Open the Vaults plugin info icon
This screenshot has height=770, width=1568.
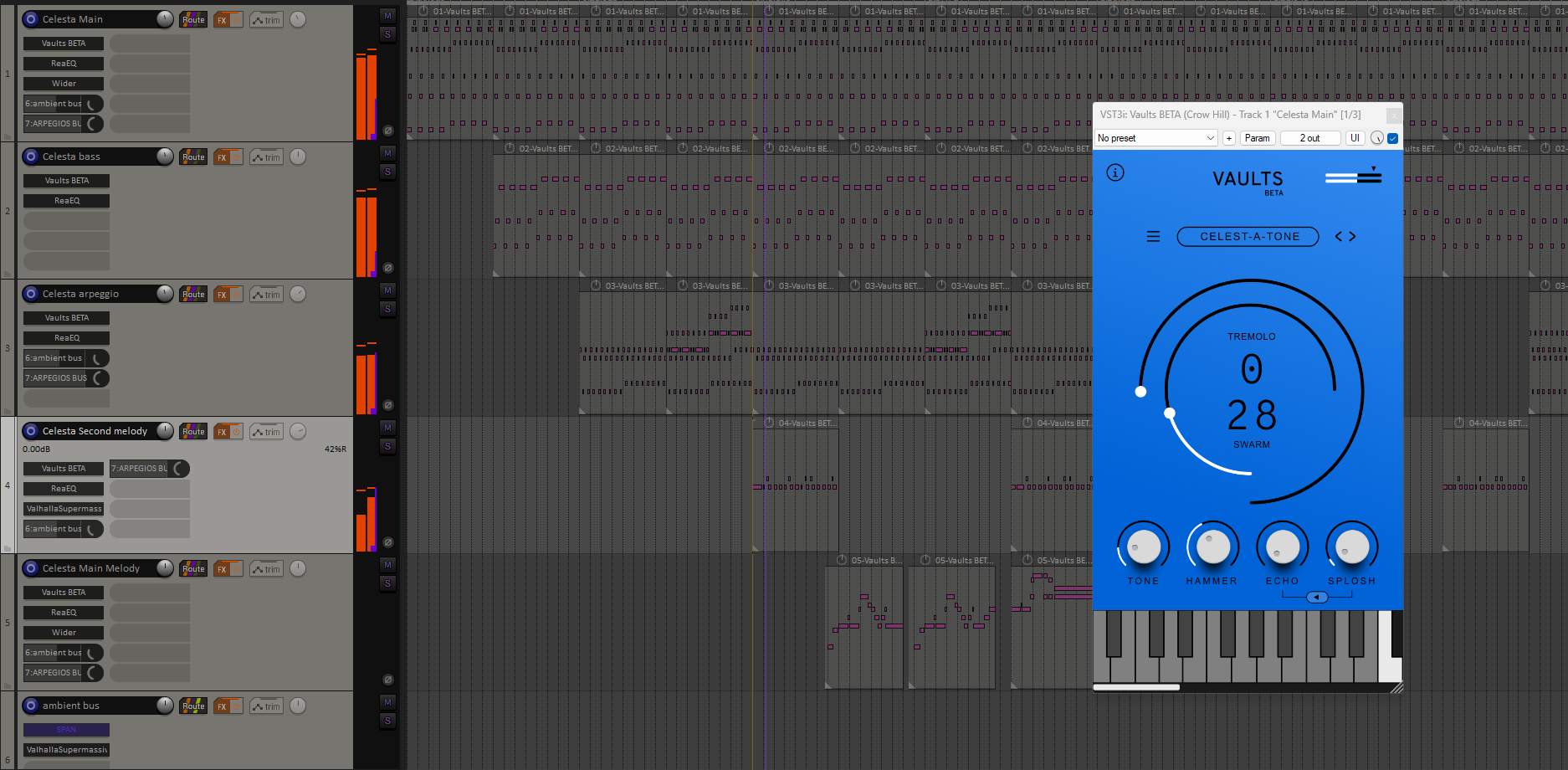tap(1115, 172)
